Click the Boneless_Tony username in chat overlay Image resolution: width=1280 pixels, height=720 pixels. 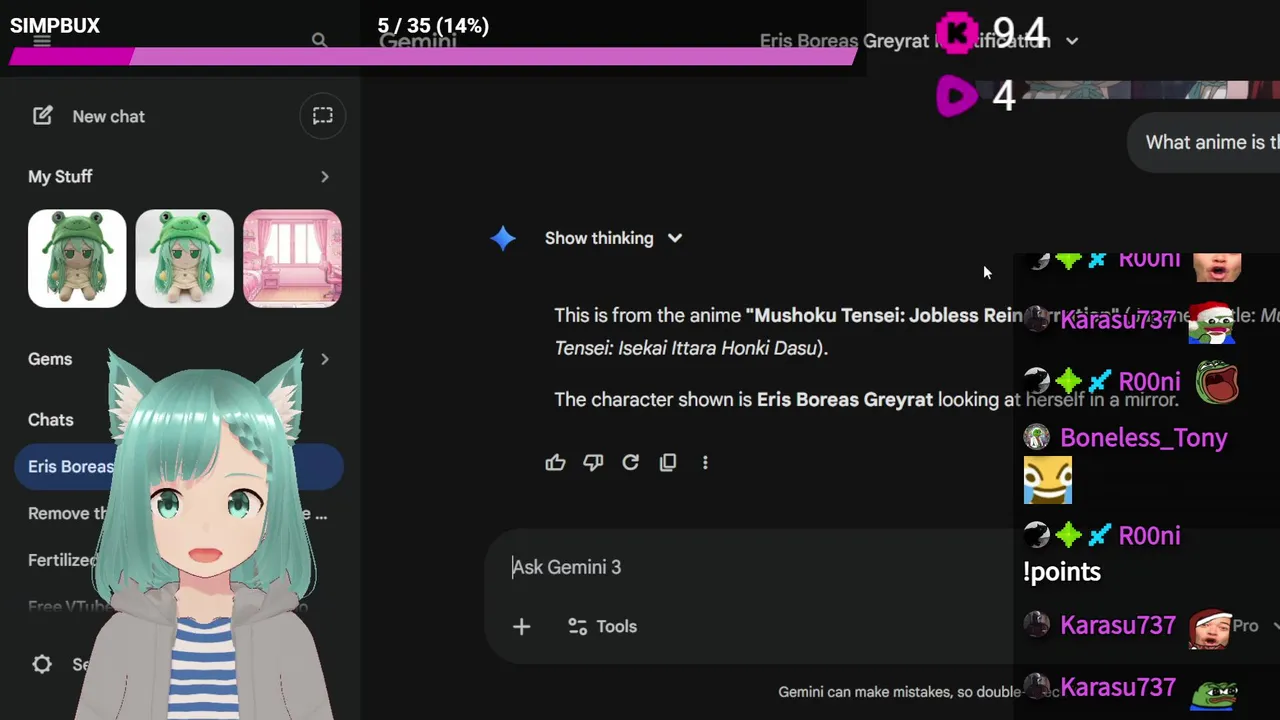click(1143, 437)
